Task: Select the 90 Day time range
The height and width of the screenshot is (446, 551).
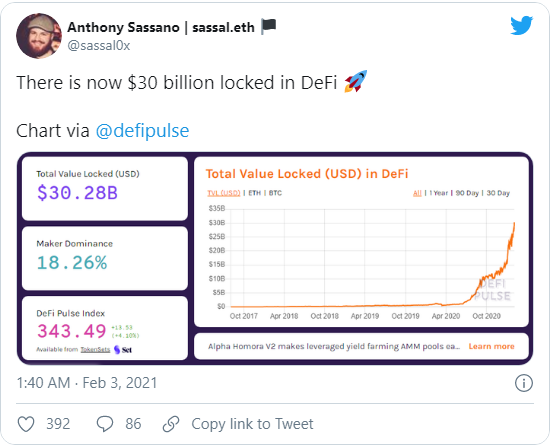Action: [x=467, y=193]
